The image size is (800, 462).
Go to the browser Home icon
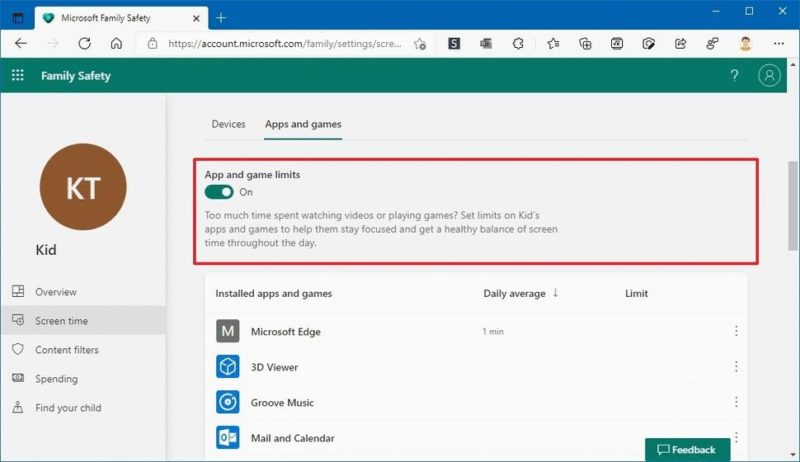click(117, 44)
